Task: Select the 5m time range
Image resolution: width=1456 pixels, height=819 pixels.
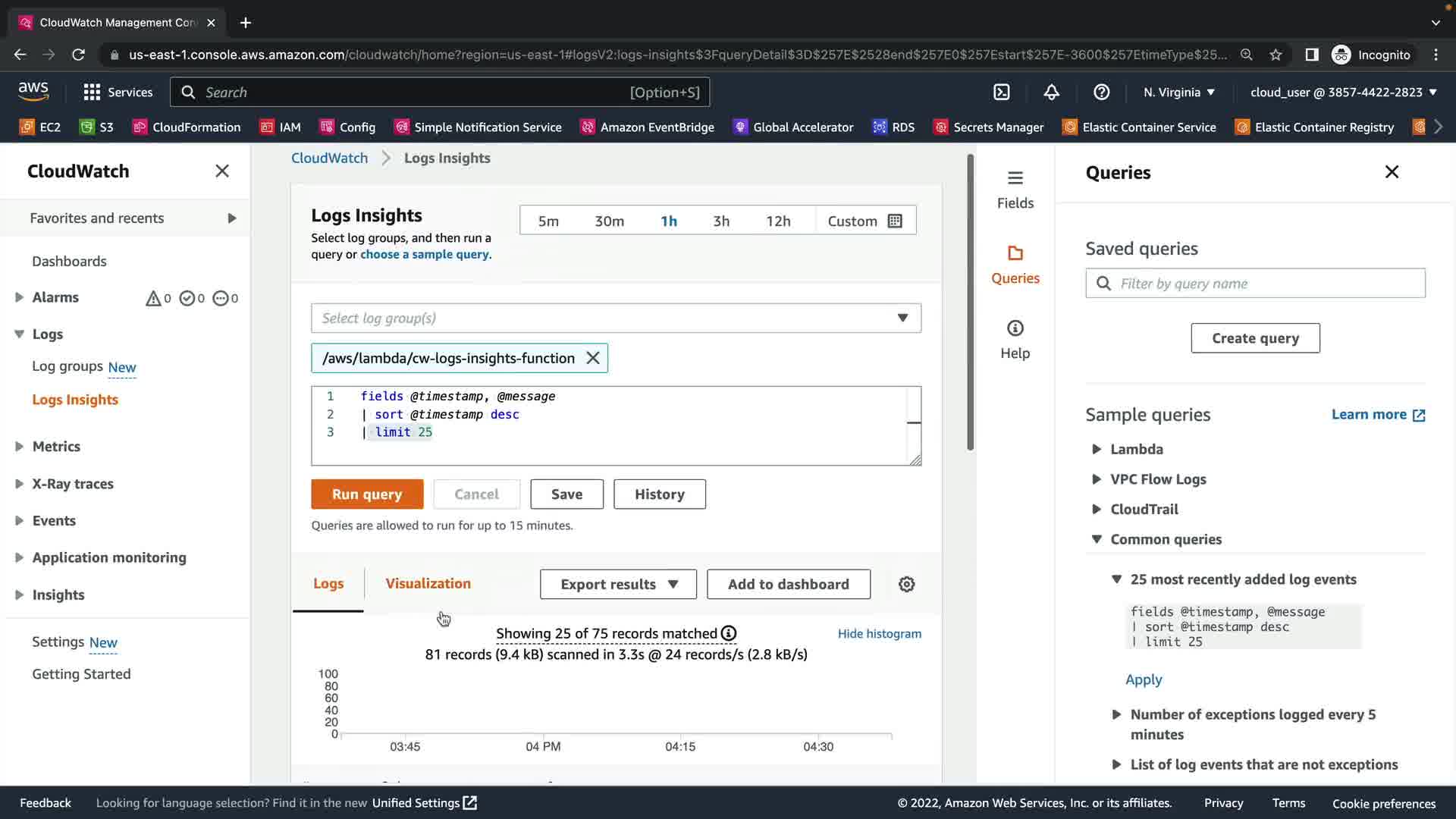Action: pyautogui.click(x=548, y=221)
